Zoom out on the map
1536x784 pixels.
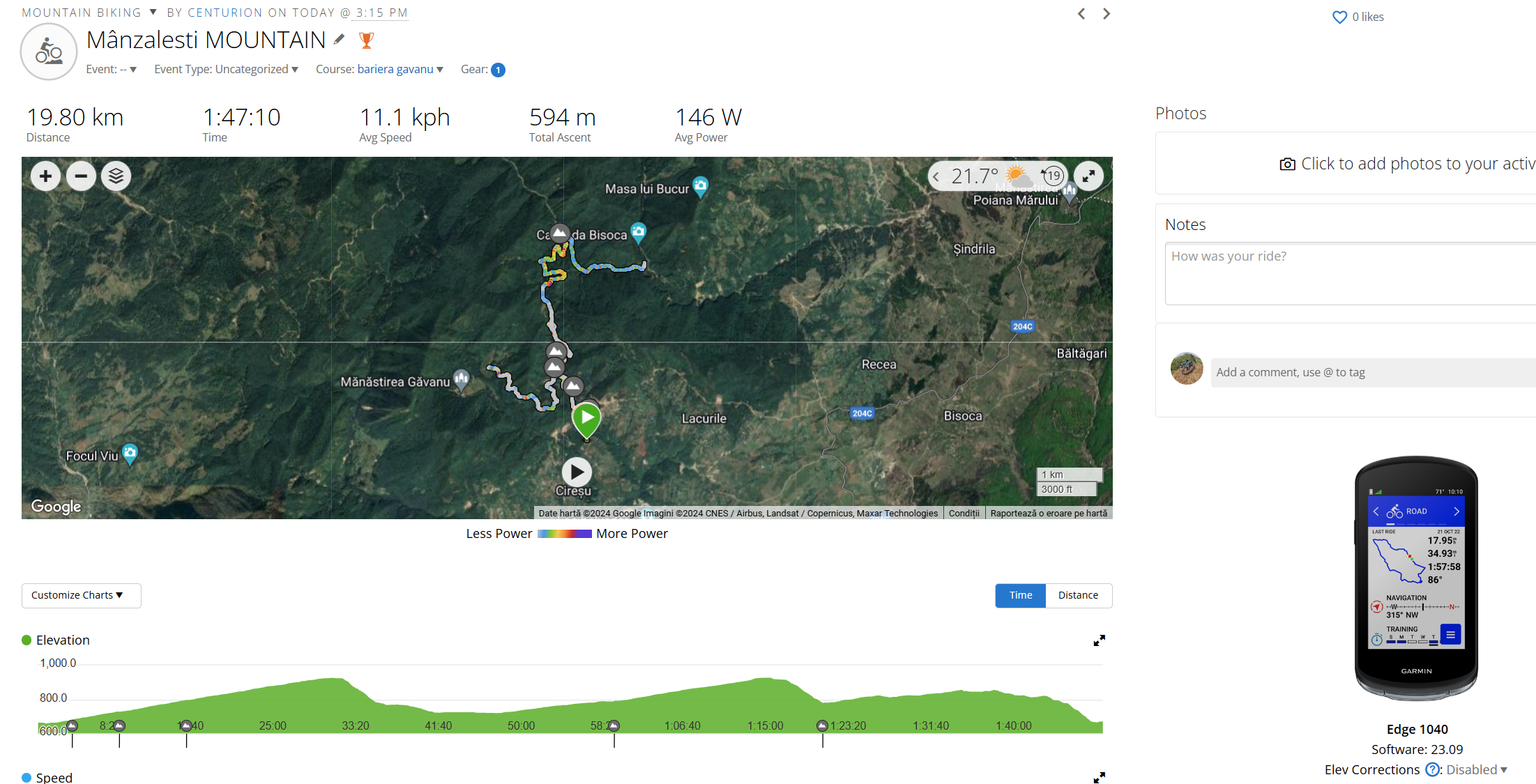click(81, 176)
